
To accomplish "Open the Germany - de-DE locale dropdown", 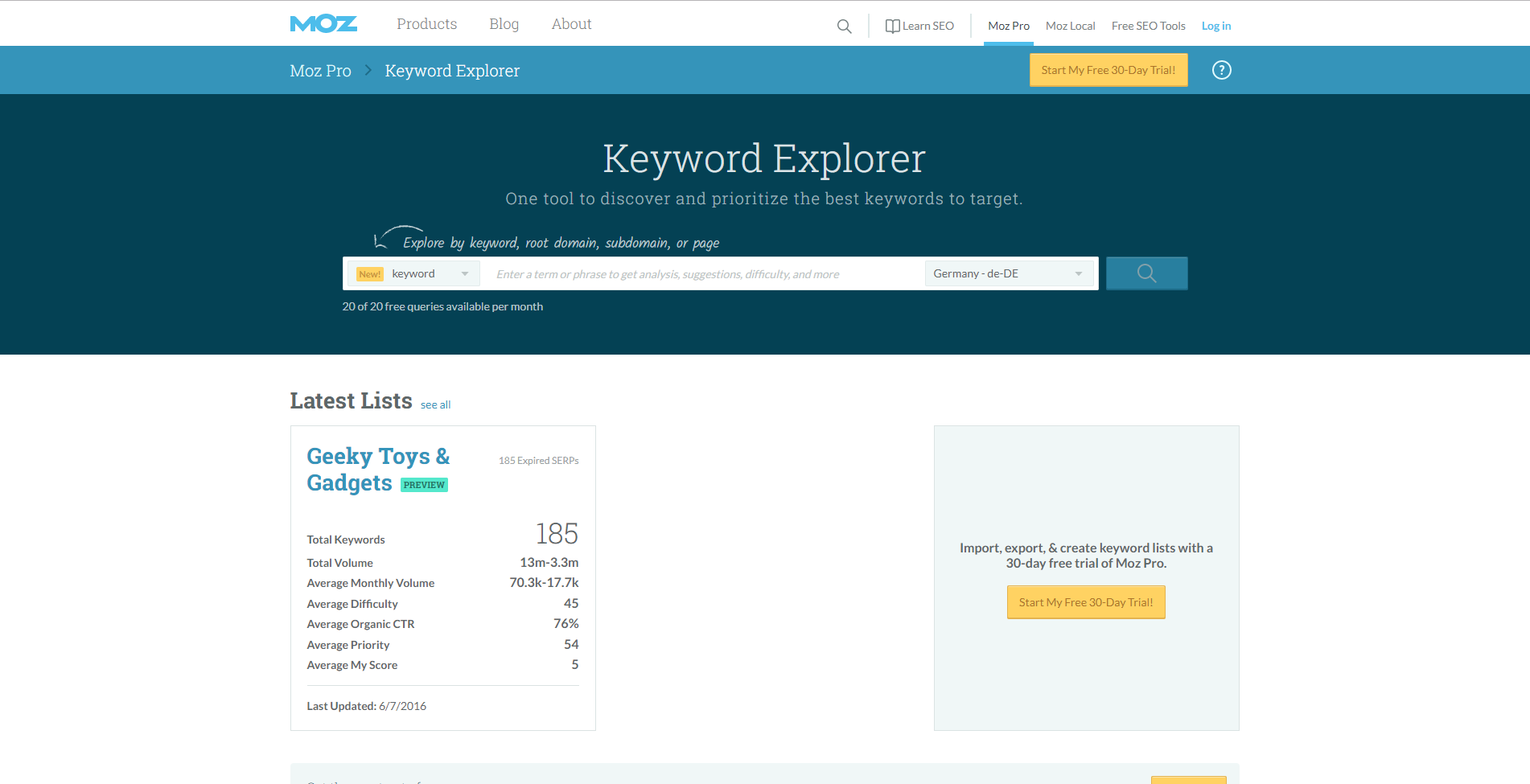I will (x=1008, y=273).
